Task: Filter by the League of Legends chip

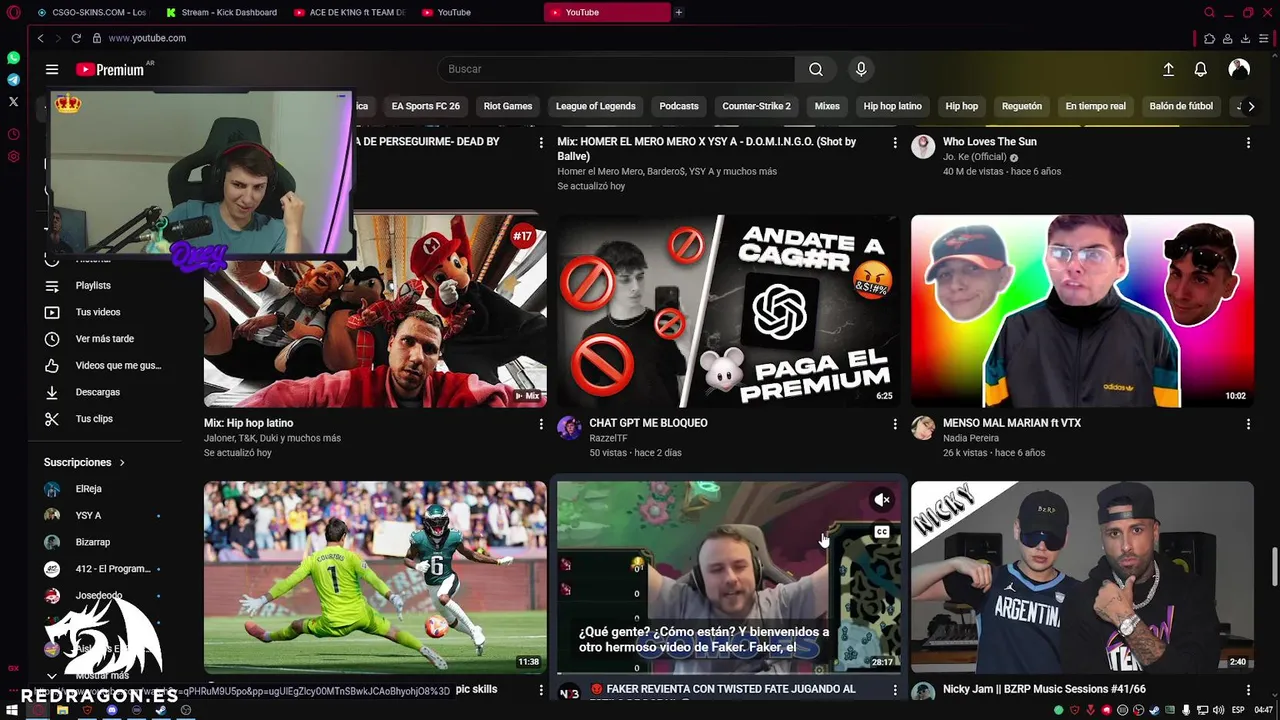Action: tap(595, 106)
